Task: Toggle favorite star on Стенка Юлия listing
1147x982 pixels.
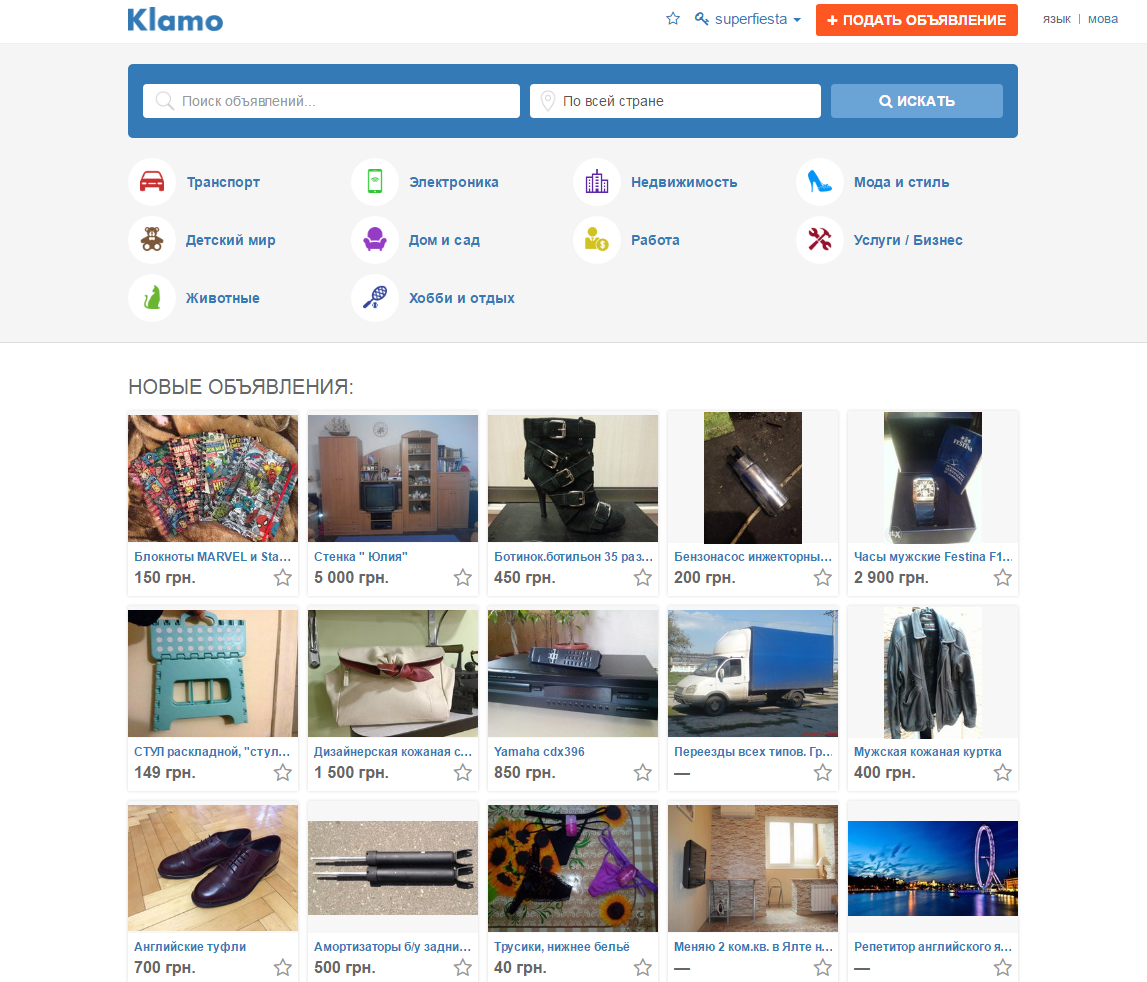Action: pyautogui.click(x=462, y=578)
